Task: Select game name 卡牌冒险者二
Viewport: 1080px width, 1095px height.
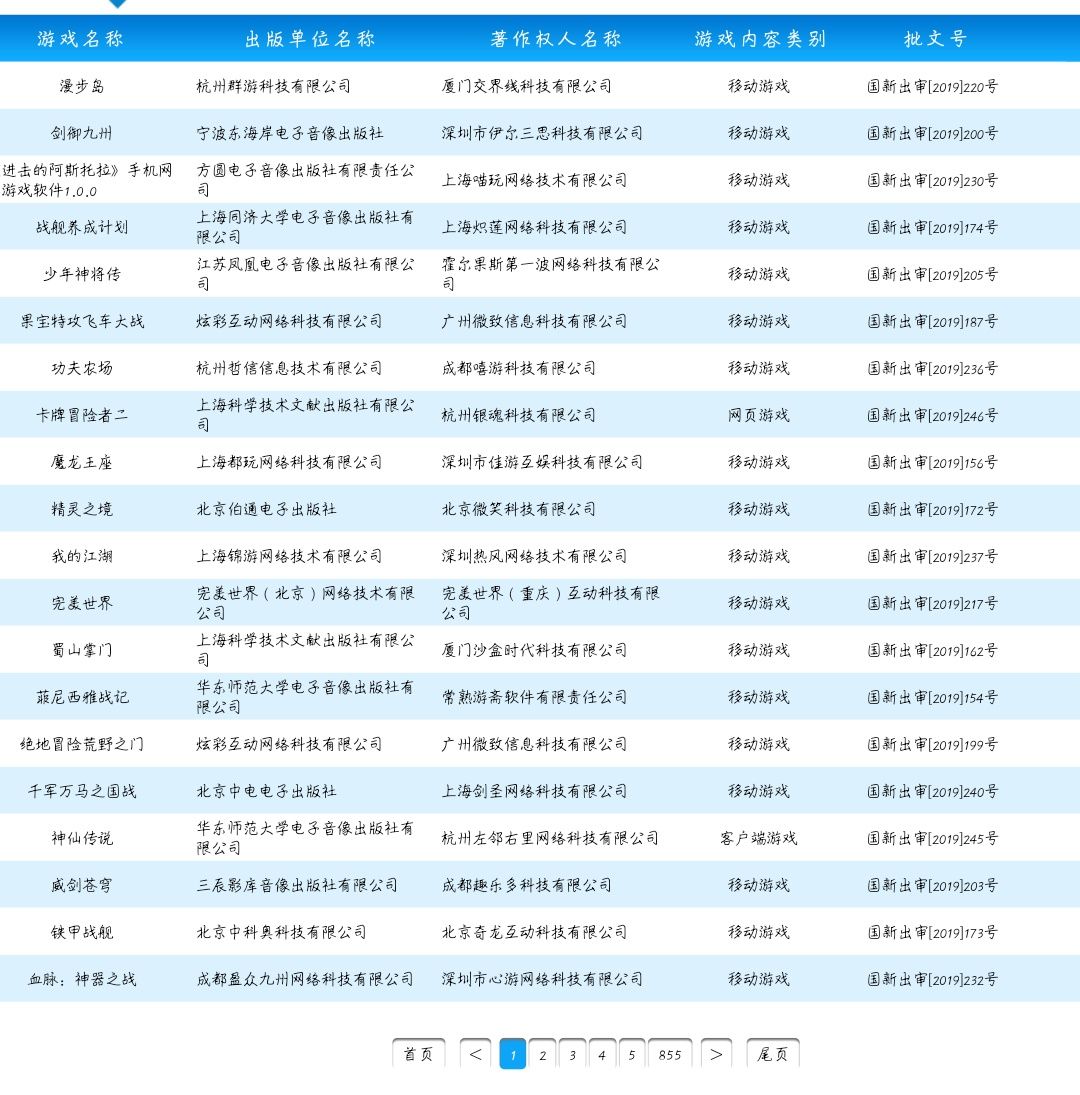Action: pos(82,415)
